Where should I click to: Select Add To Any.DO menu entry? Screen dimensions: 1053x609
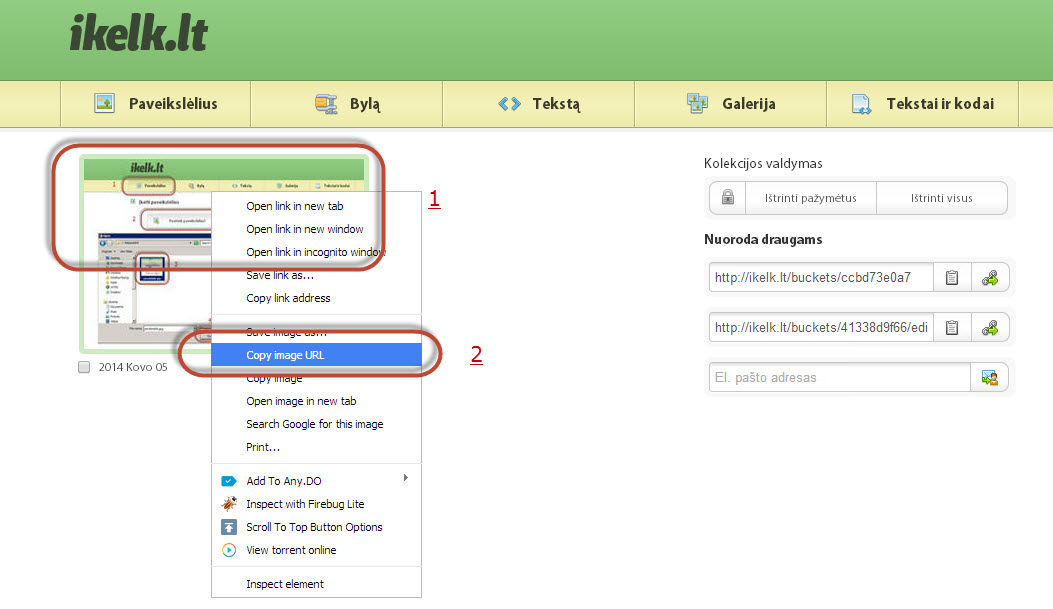tap(316, 481)
